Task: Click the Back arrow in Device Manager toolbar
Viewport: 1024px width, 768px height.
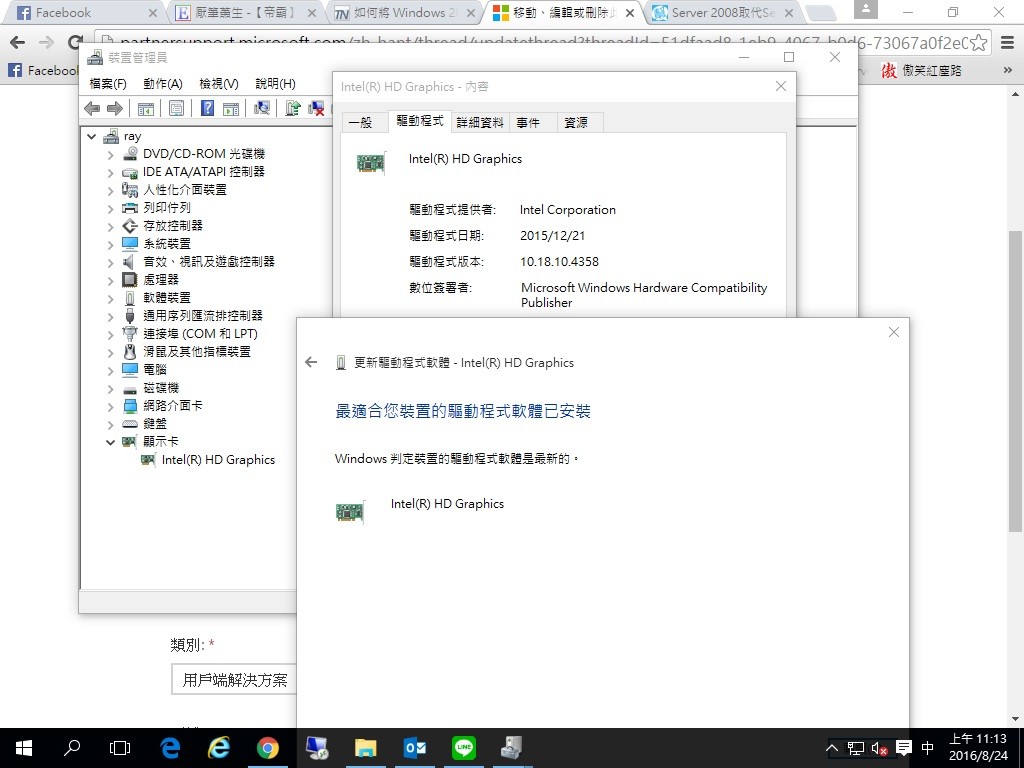Action: pyautogui.click(x=92, y=108)
